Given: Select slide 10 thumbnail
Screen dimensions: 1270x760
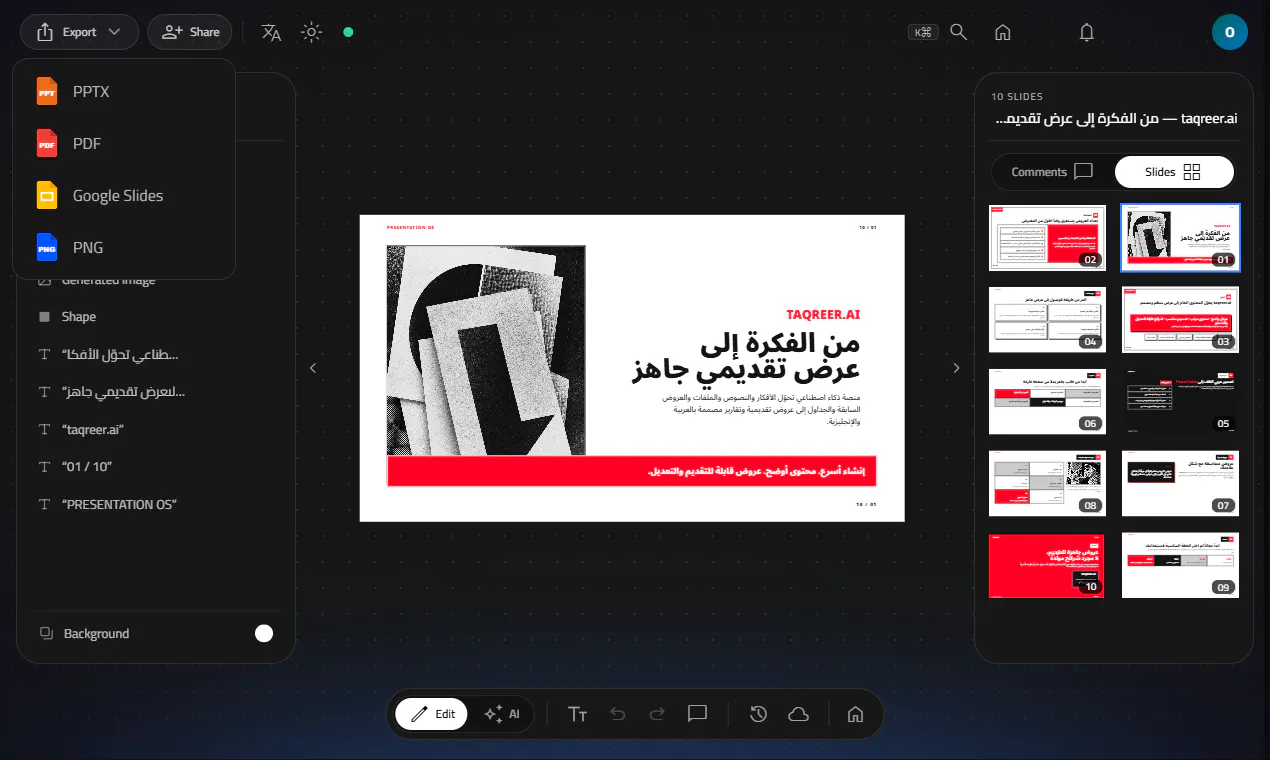Looking at the screenshot, I should point(1047,566).
